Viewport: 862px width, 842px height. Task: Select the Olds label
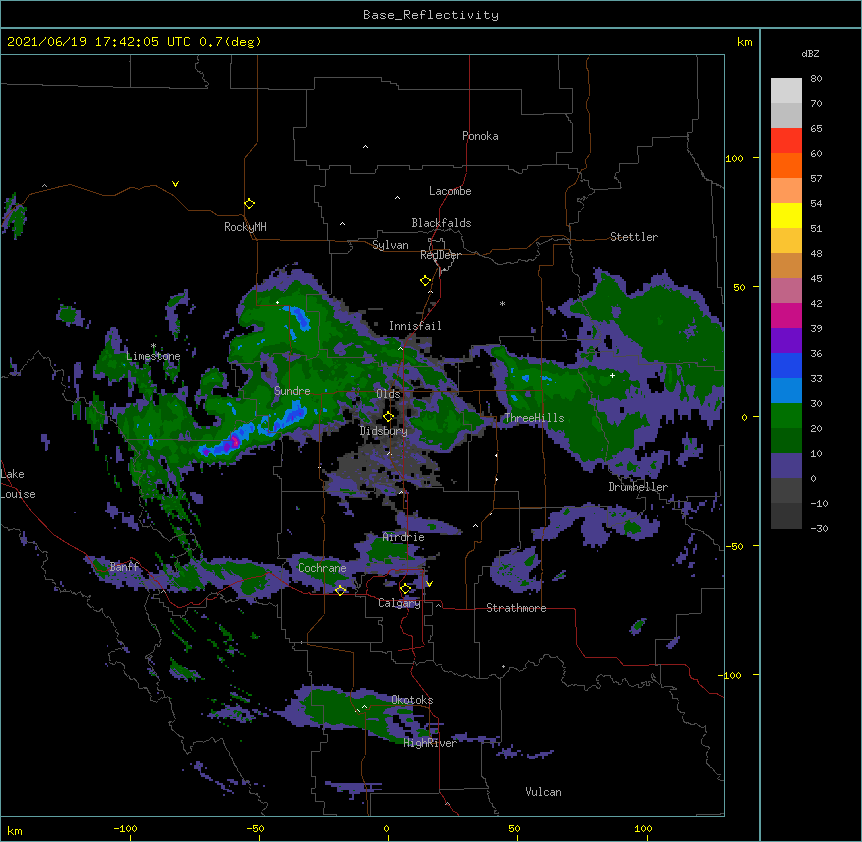coord(388,394)
